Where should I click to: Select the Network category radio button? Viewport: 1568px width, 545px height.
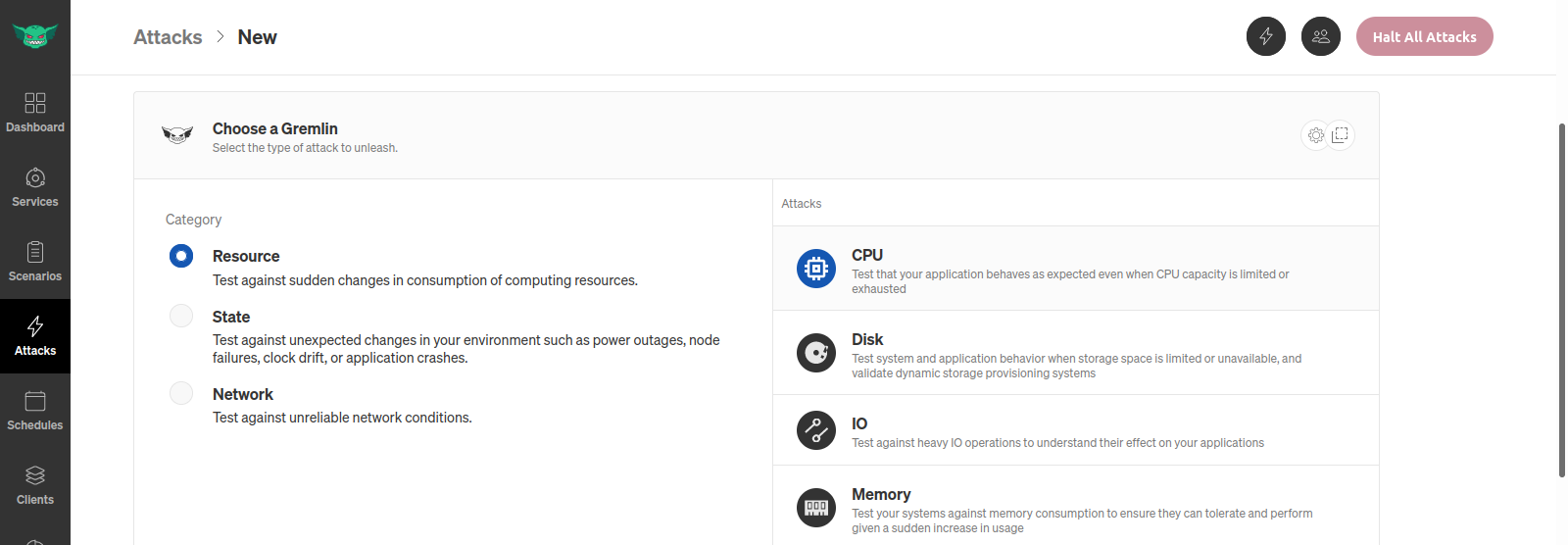point(181,393)
